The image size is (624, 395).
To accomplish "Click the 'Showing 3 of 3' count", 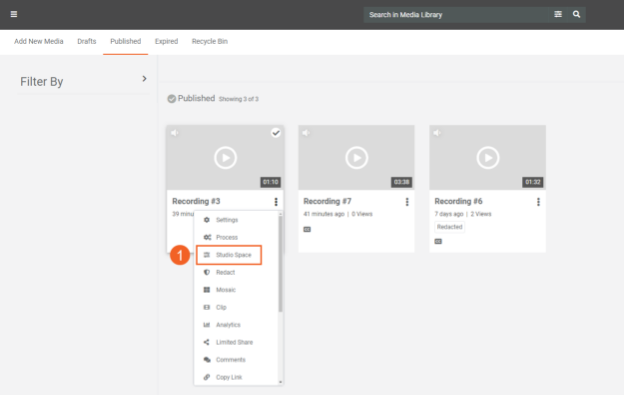I will [x=238, y=99].
